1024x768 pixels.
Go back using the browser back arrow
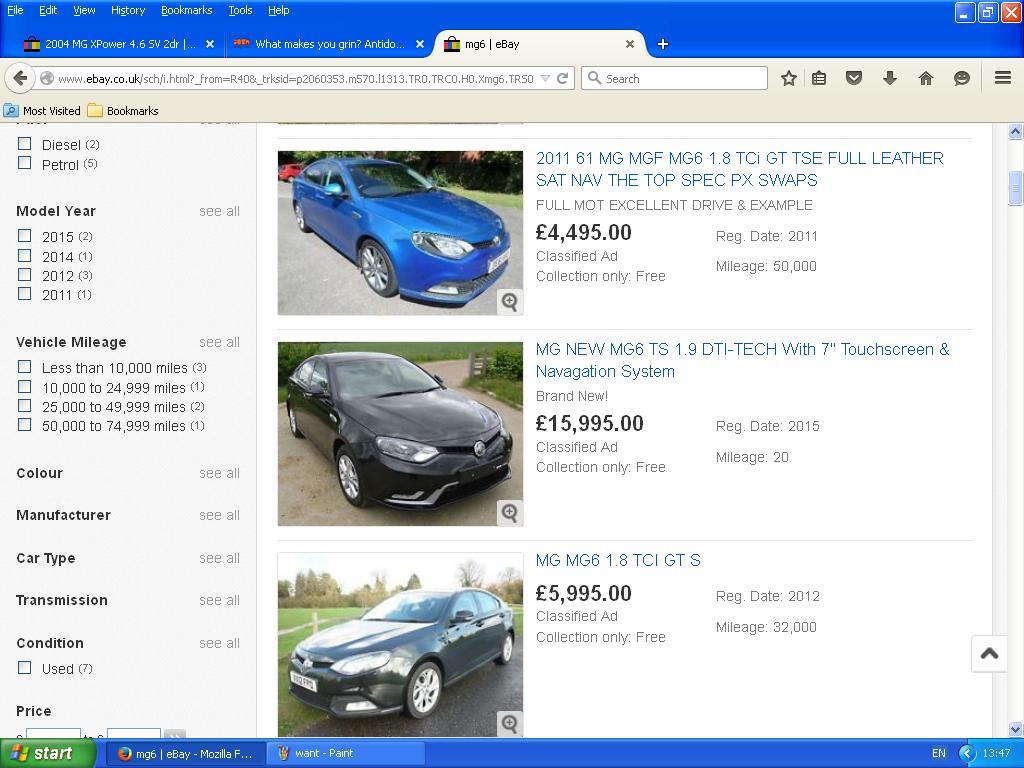click(20, 78)
